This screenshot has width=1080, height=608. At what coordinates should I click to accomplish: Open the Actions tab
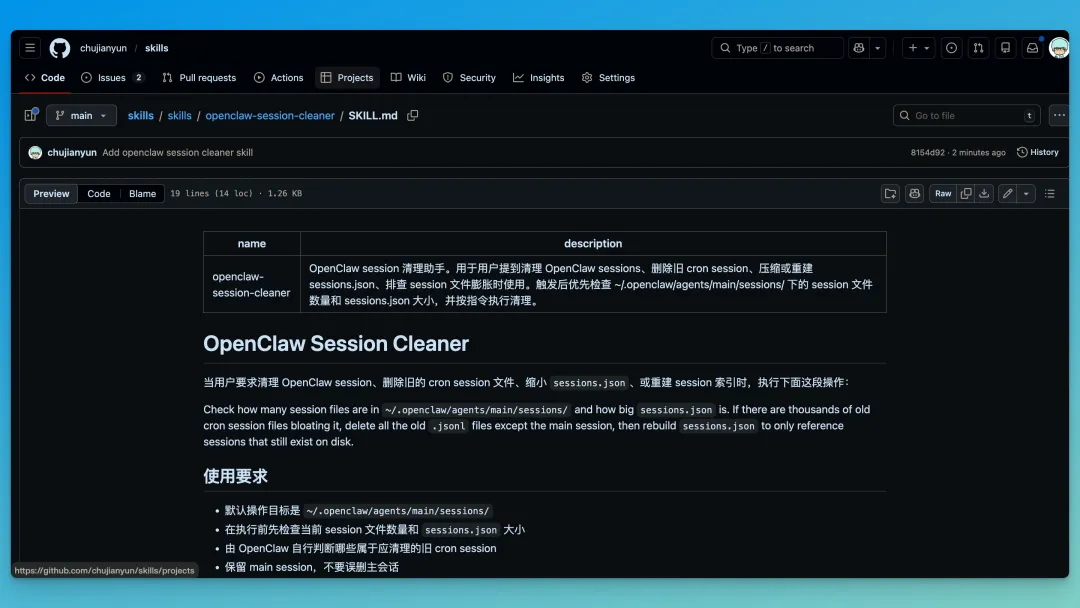278,78
